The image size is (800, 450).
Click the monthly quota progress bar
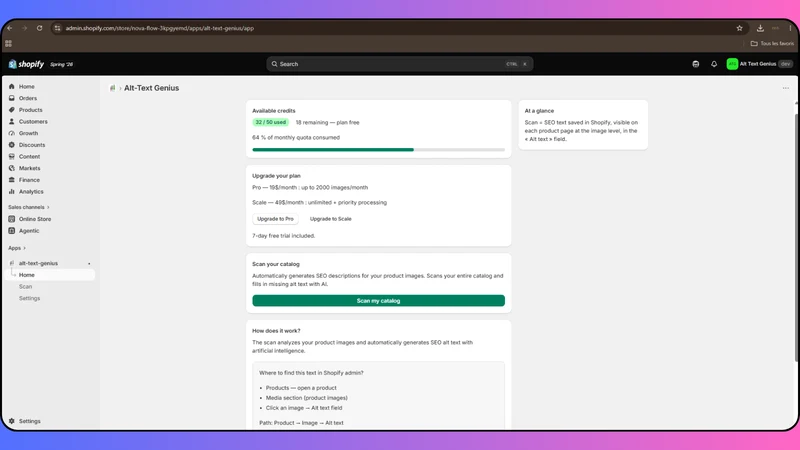click(x=378, y=149)
